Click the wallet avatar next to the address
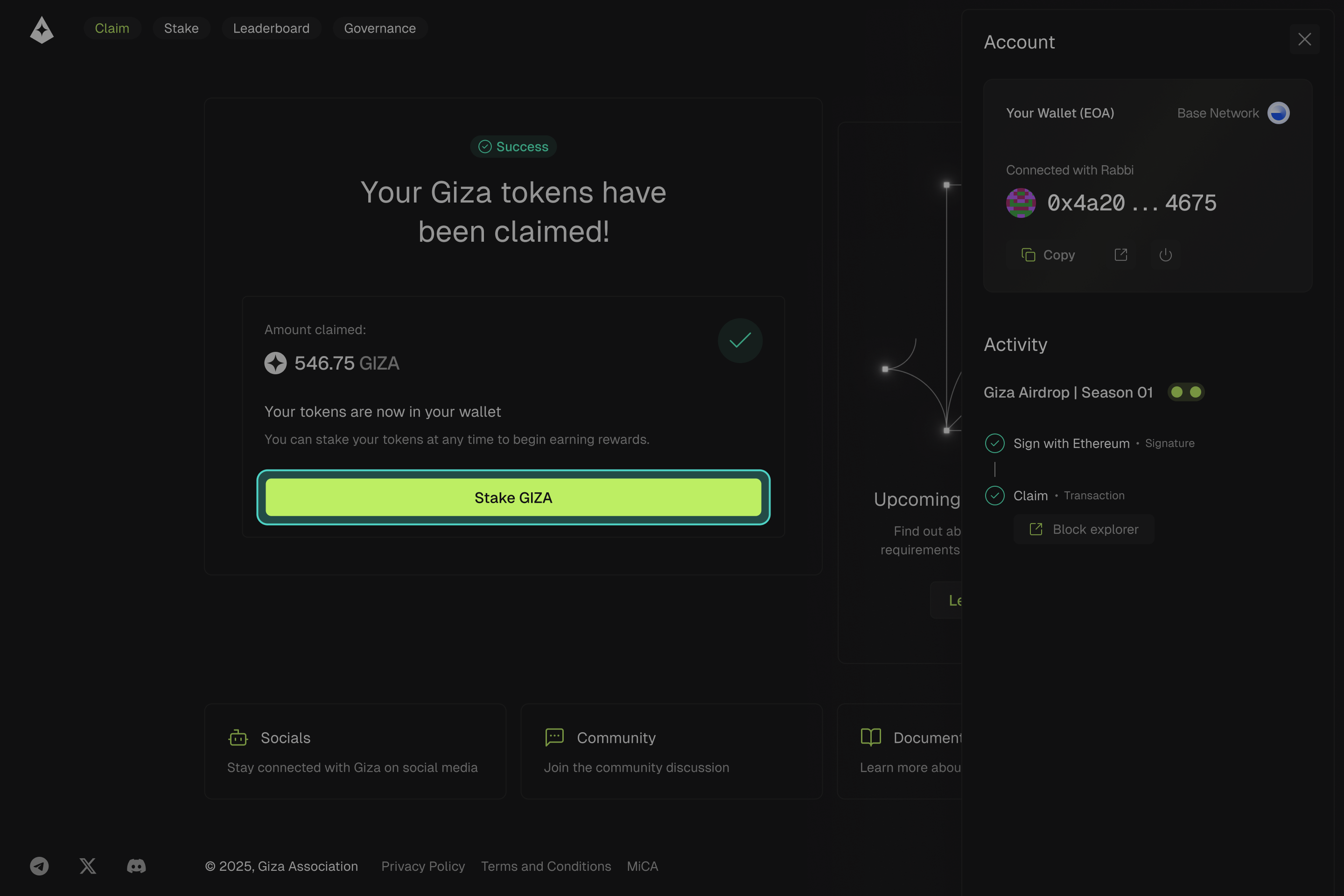This screenshot has height=896, width=1344. tap(1020, 202)
